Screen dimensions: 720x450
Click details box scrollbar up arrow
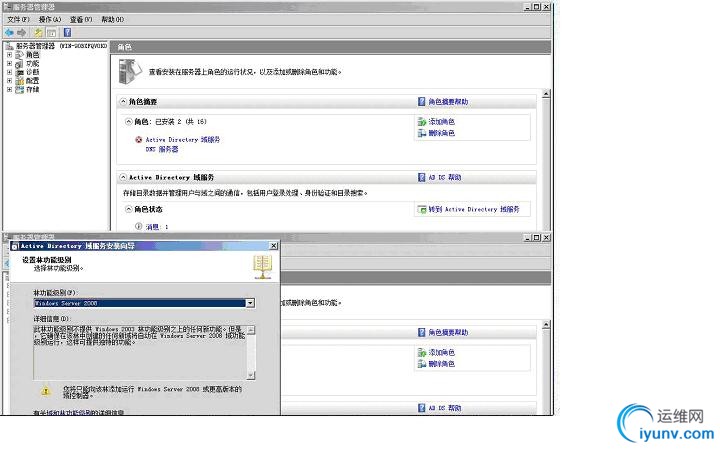[251, 330]
